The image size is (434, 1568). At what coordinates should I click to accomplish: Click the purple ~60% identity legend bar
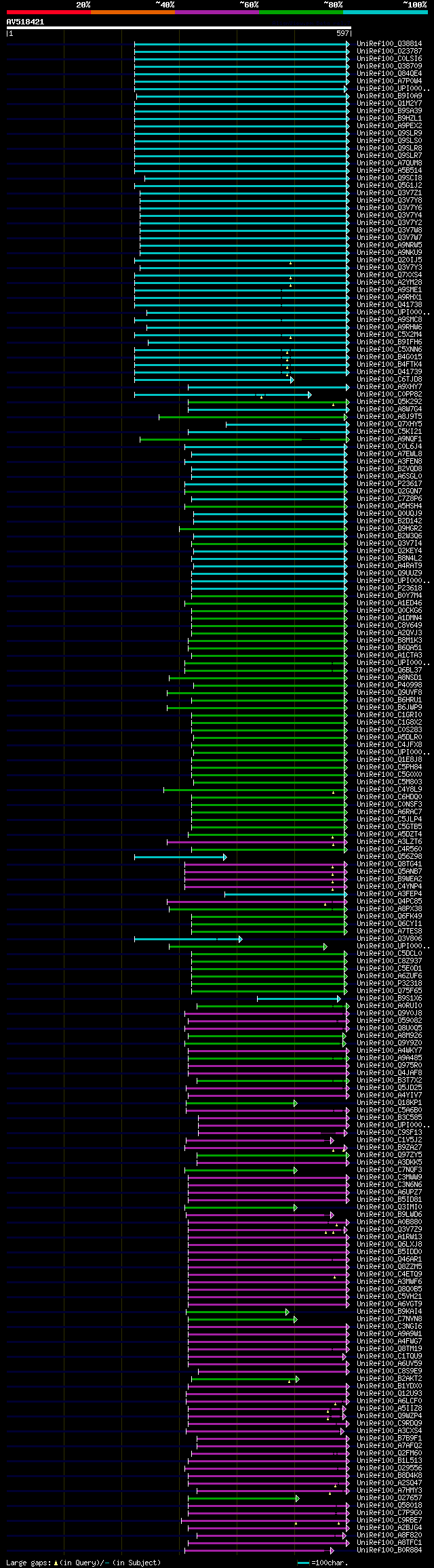click(216, 12)
